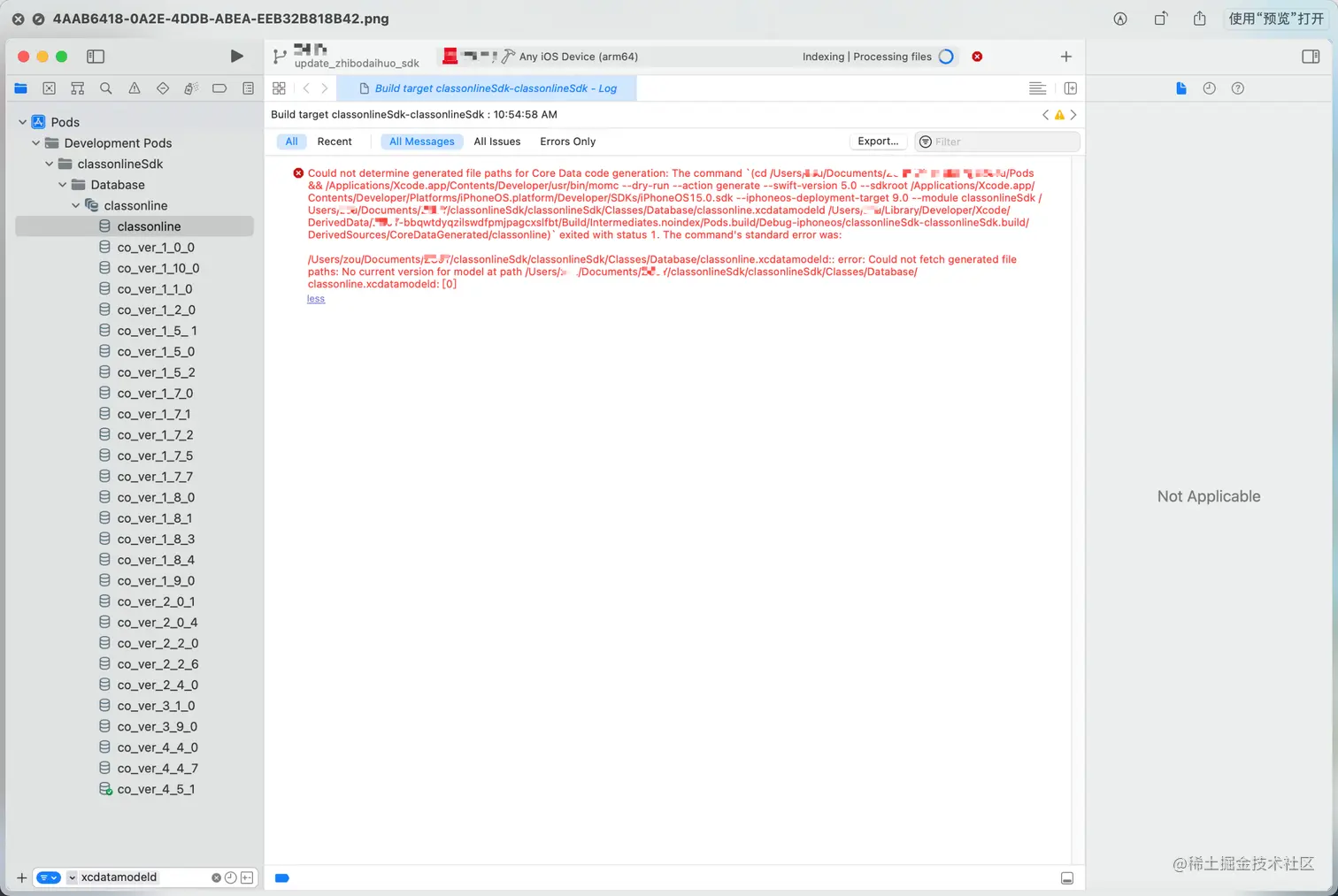The width and height of the screenshot is (1338, 896).
Task: Toggle the blue breakpoint button below the log
Action: pyautogui.click(x=281, y=877)
